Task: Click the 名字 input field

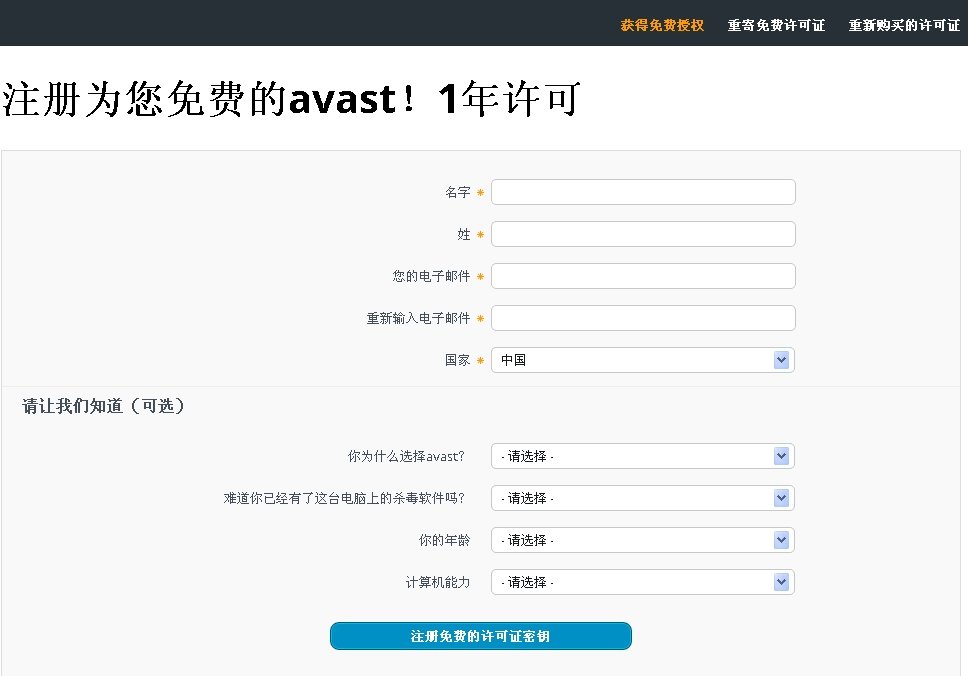Action: click(642, 191)
